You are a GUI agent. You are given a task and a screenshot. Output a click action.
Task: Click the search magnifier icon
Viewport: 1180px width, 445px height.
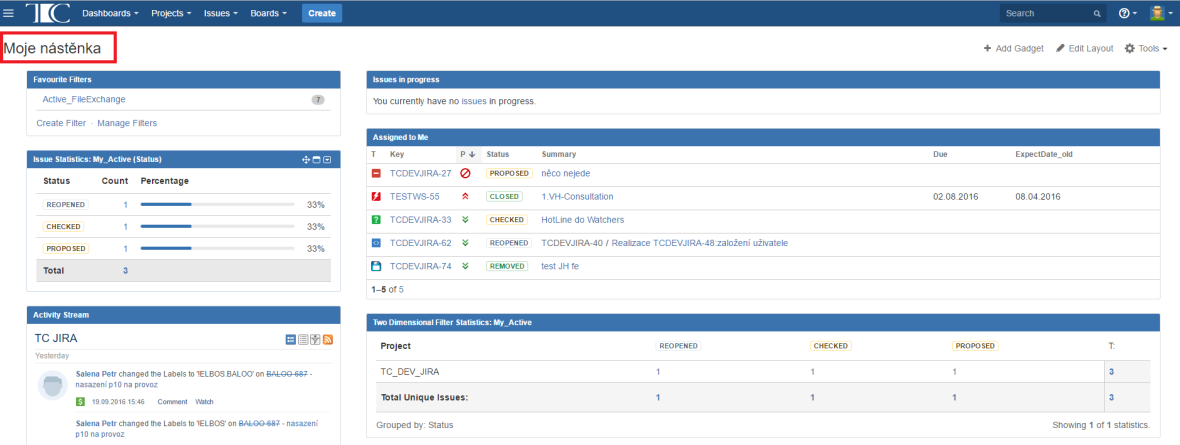pos(1096,14)
